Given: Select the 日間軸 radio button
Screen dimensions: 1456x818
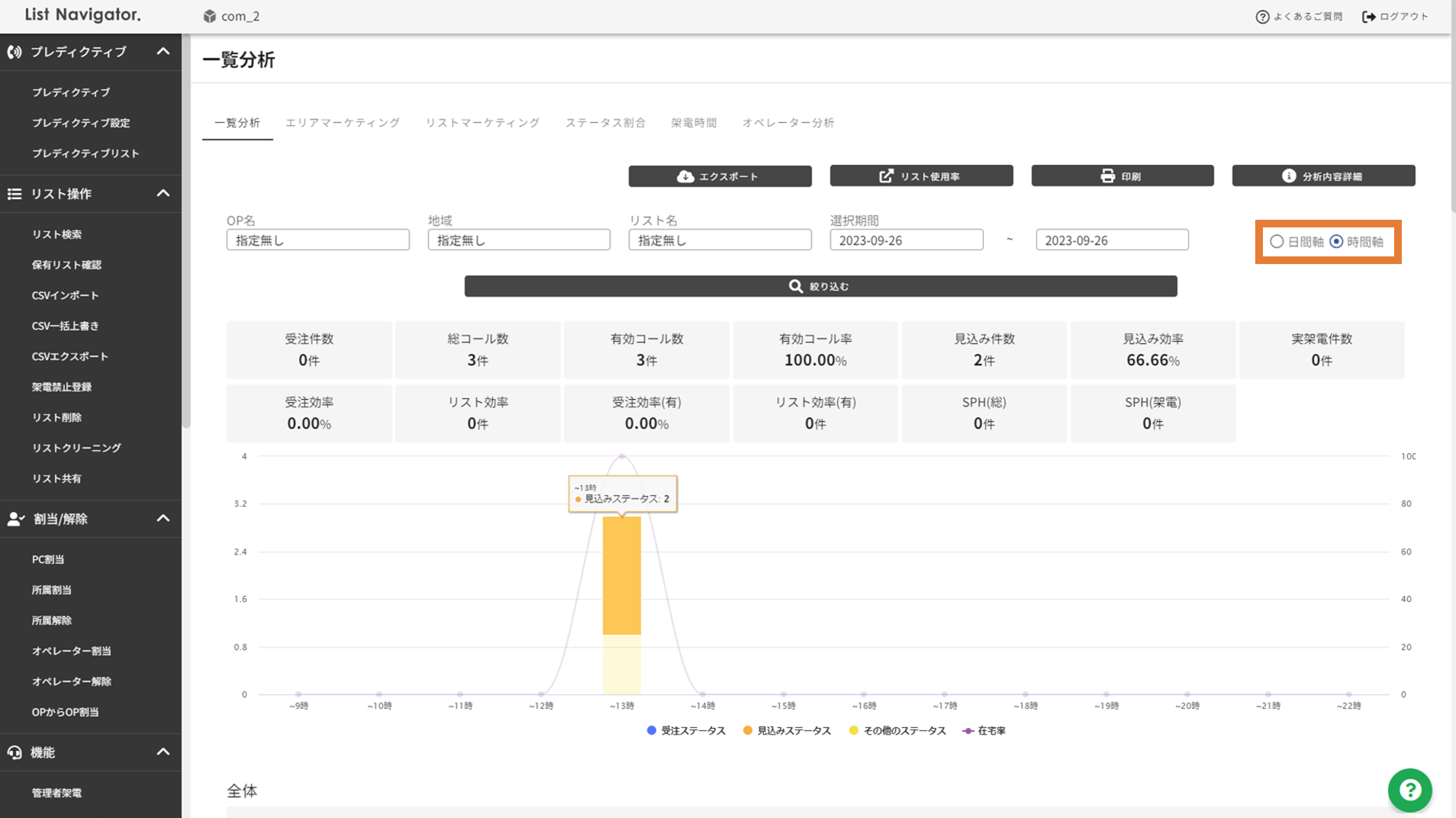Looking at the screenshot, I should click(1277, 242).
